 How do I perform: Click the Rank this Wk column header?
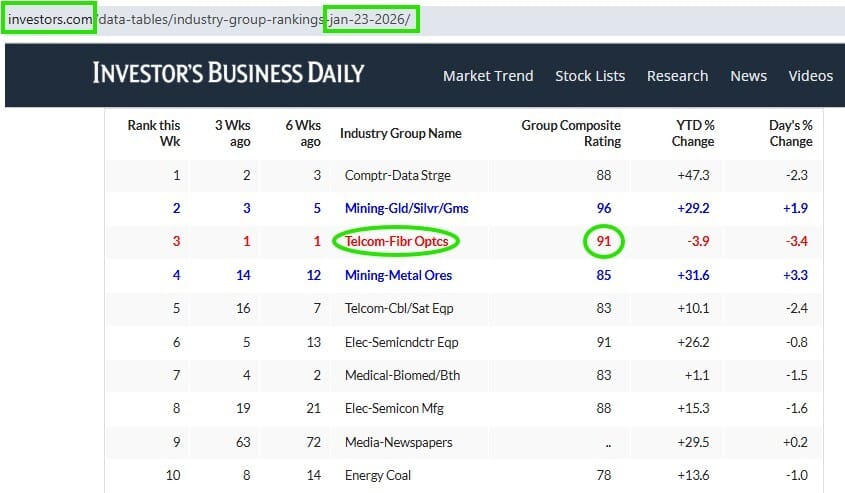pos(154,133)
